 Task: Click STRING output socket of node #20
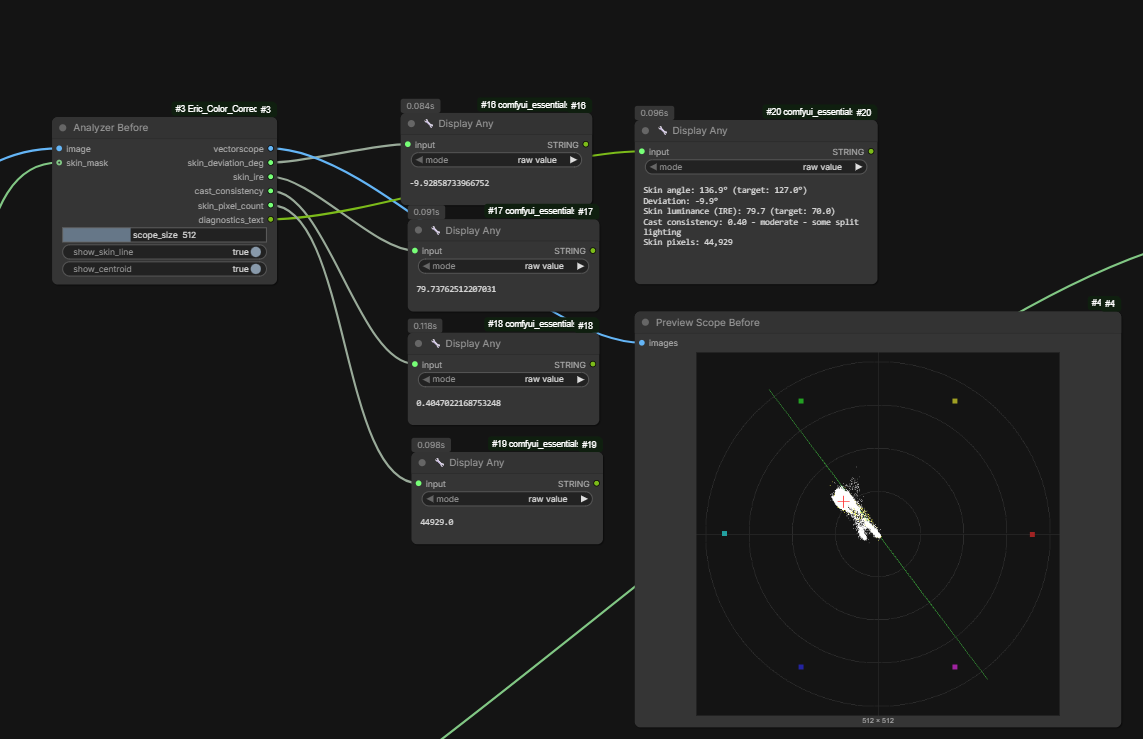(870, 152)
